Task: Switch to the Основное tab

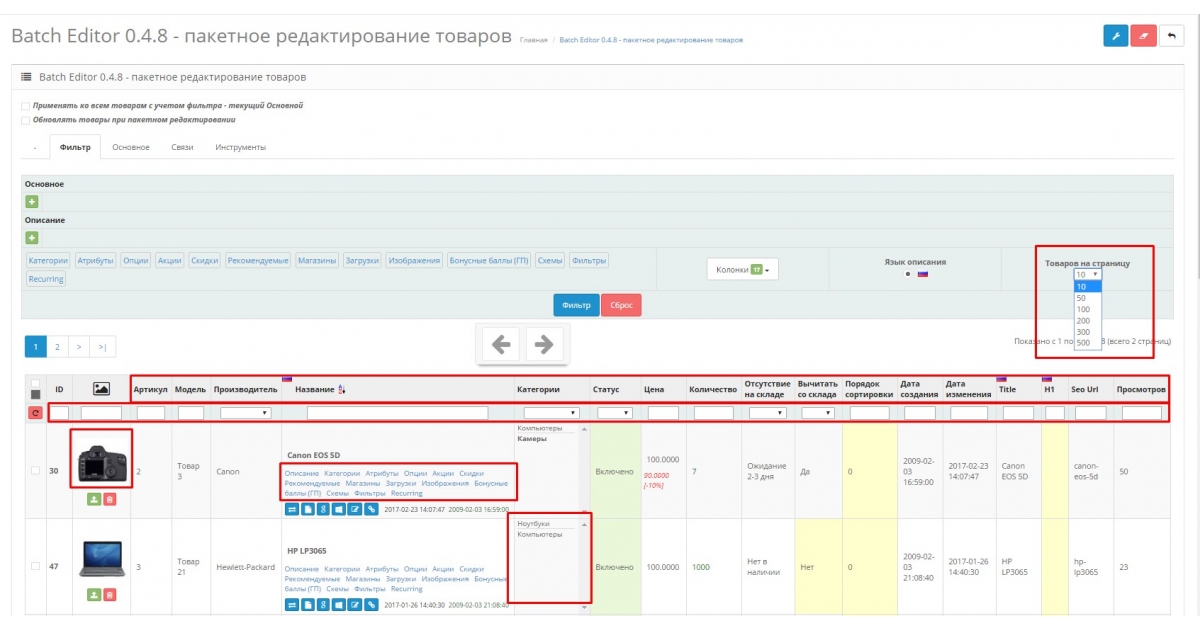Action: 132,146
